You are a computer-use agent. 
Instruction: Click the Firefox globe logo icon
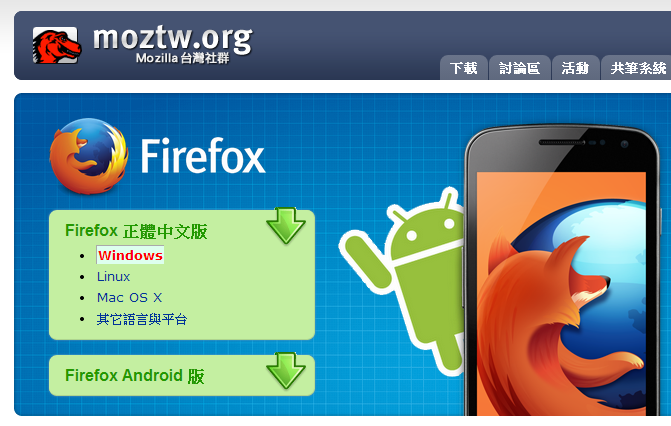89,156
